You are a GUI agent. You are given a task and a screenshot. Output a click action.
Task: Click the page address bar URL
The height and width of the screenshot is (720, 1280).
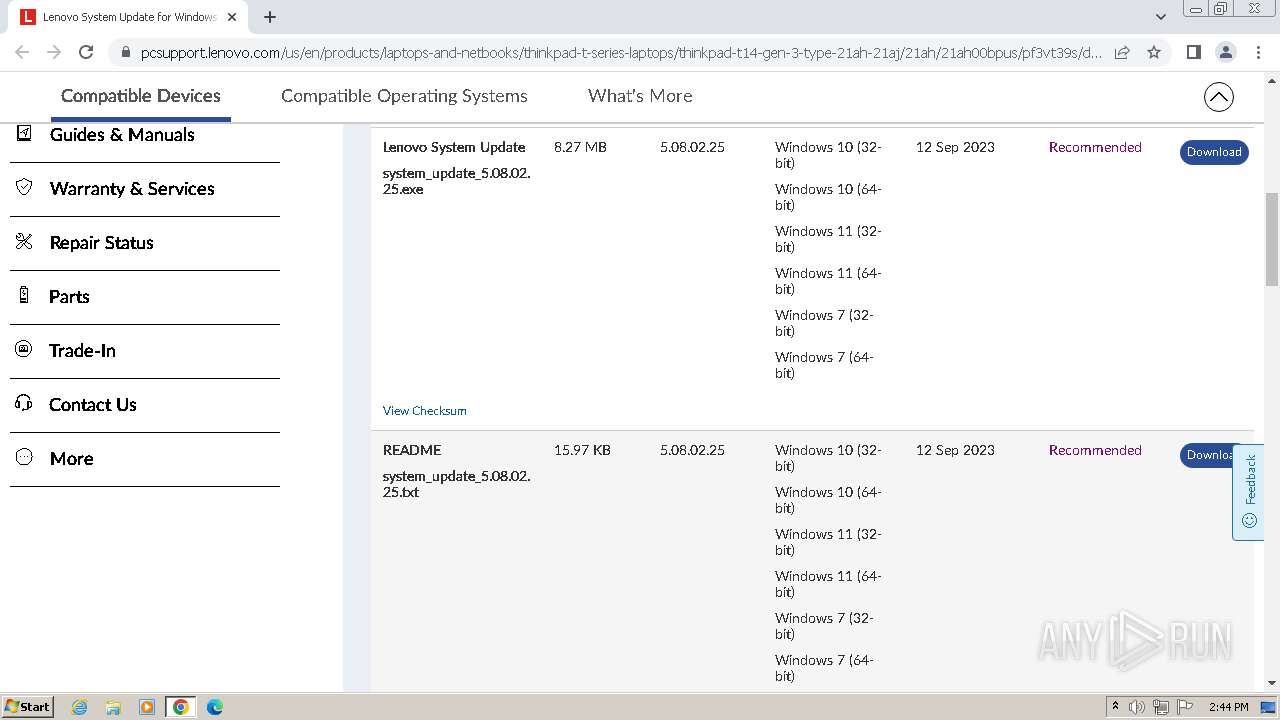tap(620, 52)
